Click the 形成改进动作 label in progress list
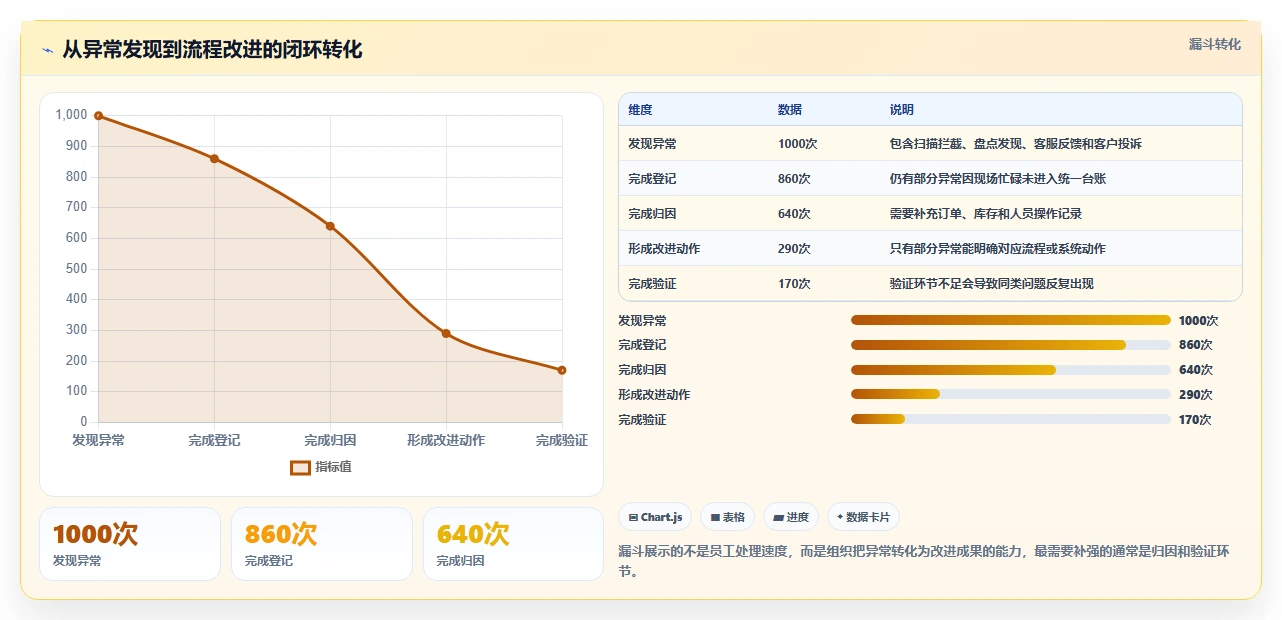This screenshot has height=620, width=1282. coord(654,395)
